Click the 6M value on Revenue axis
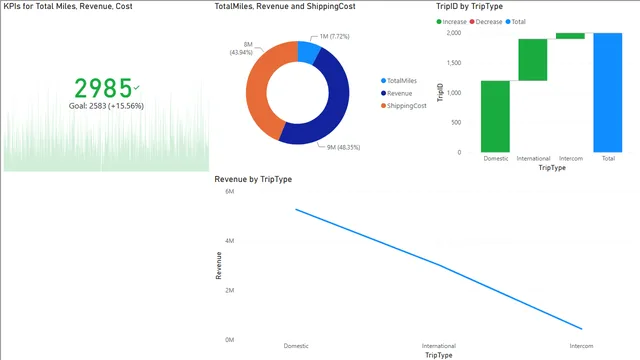 pos(230,191)
